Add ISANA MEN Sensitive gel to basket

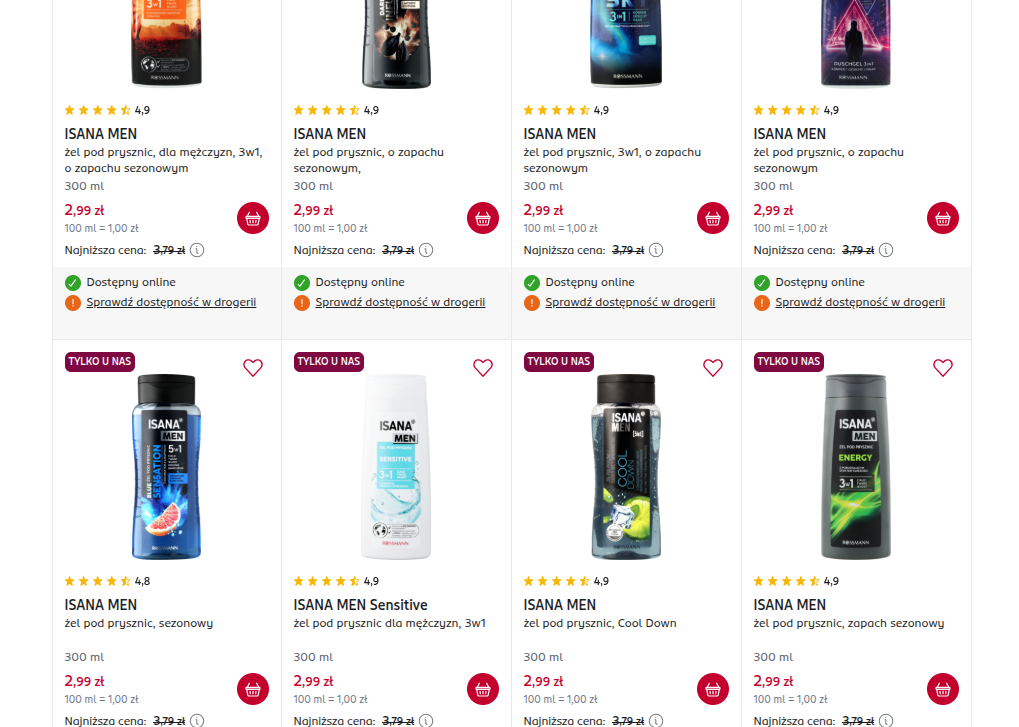(483, 689)
